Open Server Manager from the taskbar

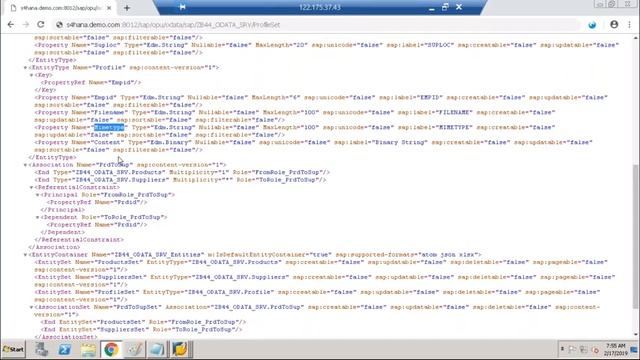(41, 349)
